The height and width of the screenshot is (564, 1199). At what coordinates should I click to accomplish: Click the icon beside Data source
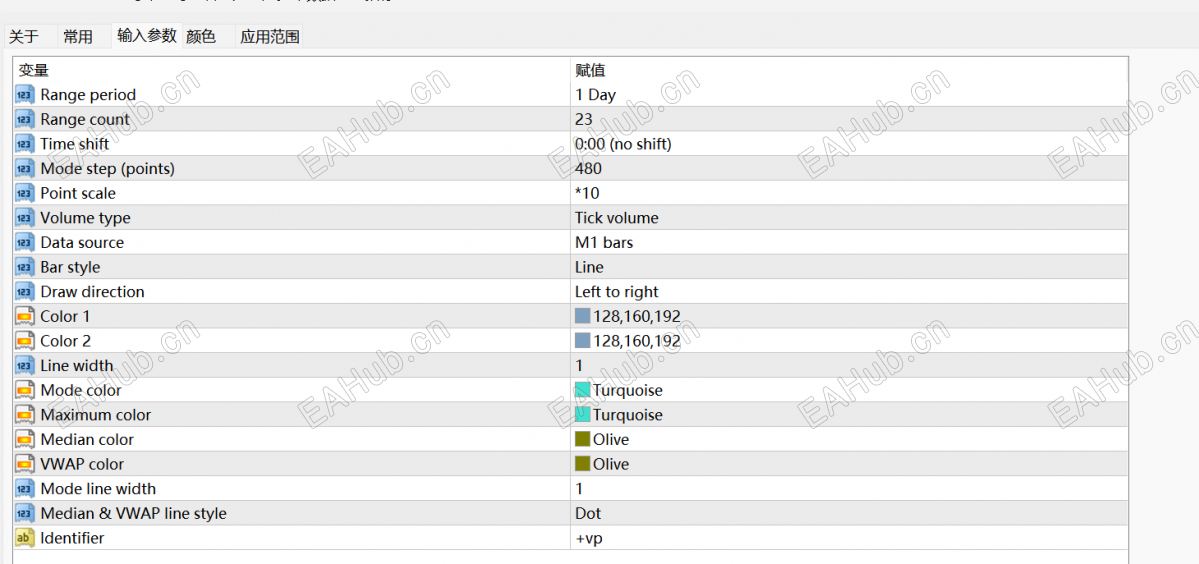25,242
